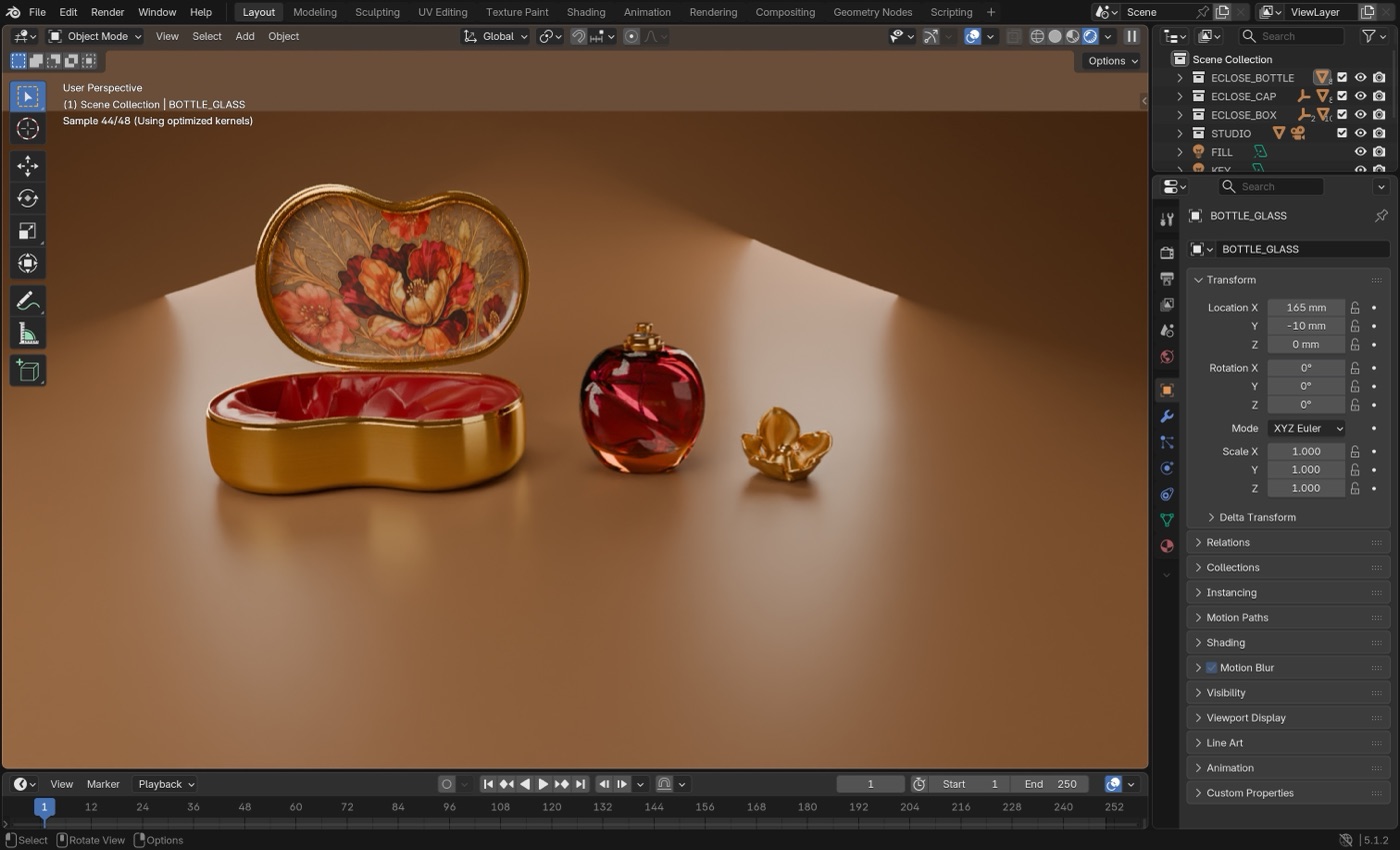This screenshot has width=1400, height=850.
Task: Open the Particles properties tab
Action: 1166,442
